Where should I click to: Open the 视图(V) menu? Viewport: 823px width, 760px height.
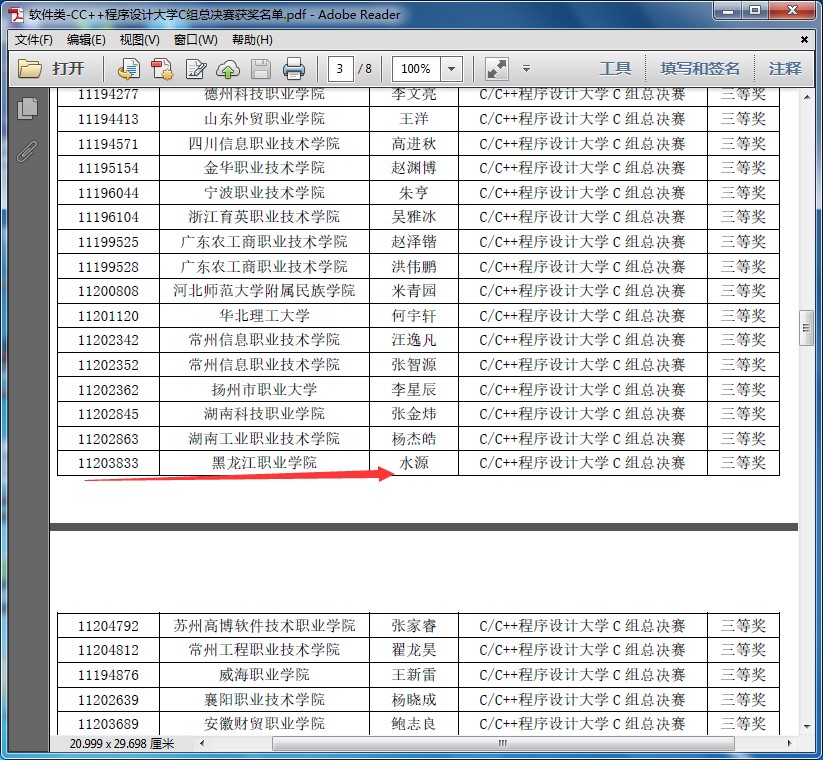pyautogui.click(x=139, y=40)
